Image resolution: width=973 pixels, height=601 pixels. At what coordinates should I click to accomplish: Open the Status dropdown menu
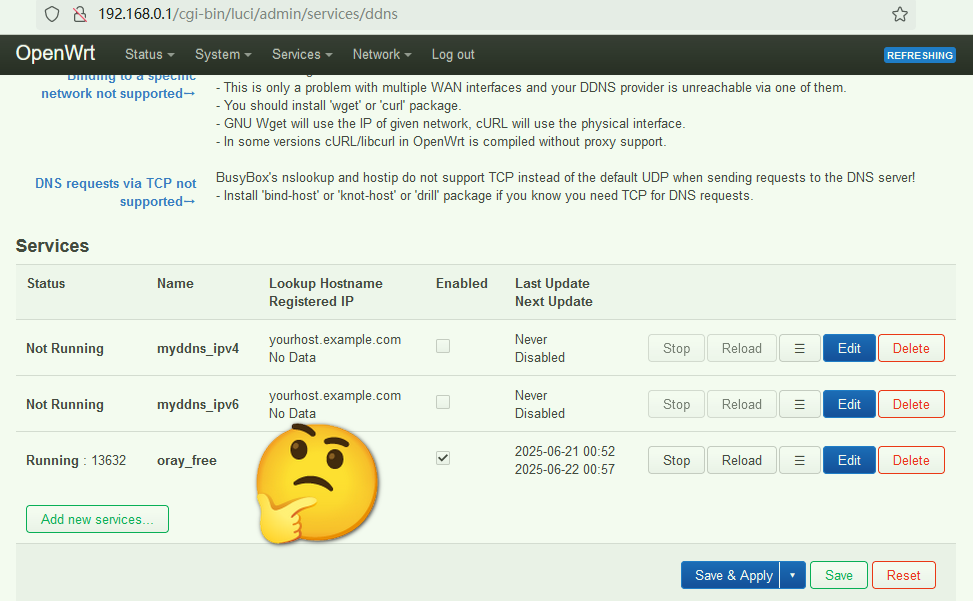coord(149,55)
